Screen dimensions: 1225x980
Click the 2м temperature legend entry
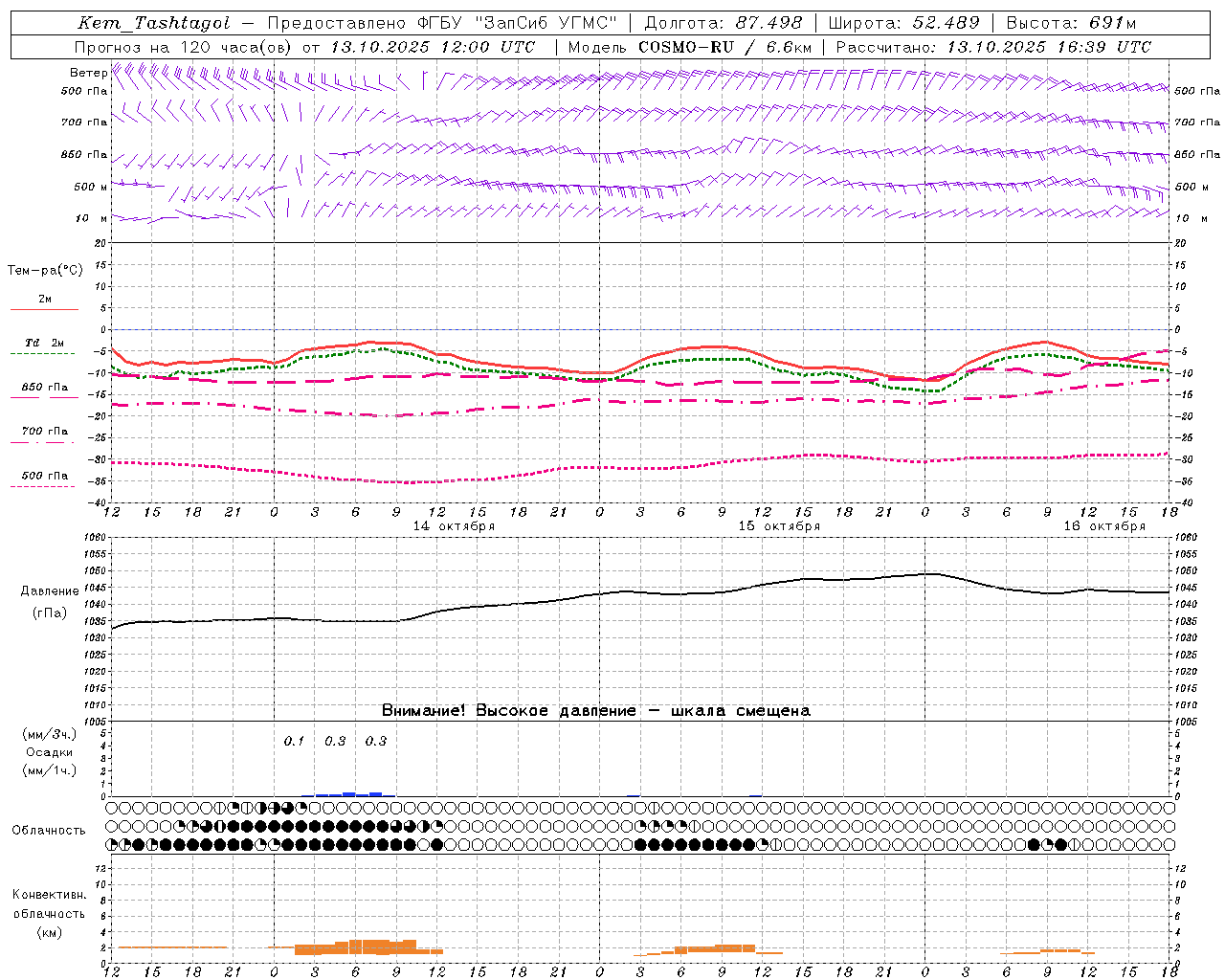coord(45,300)
